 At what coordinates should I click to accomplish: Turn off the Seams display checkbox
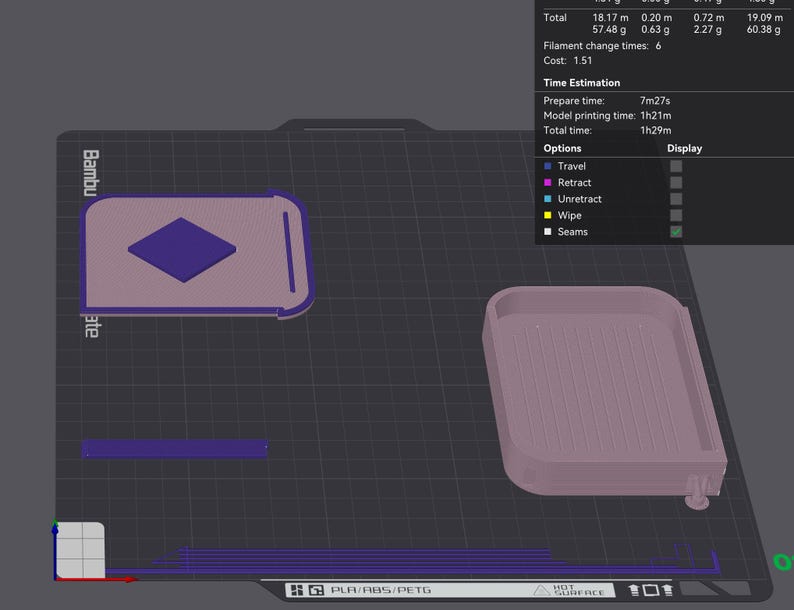tap(676, 231)
